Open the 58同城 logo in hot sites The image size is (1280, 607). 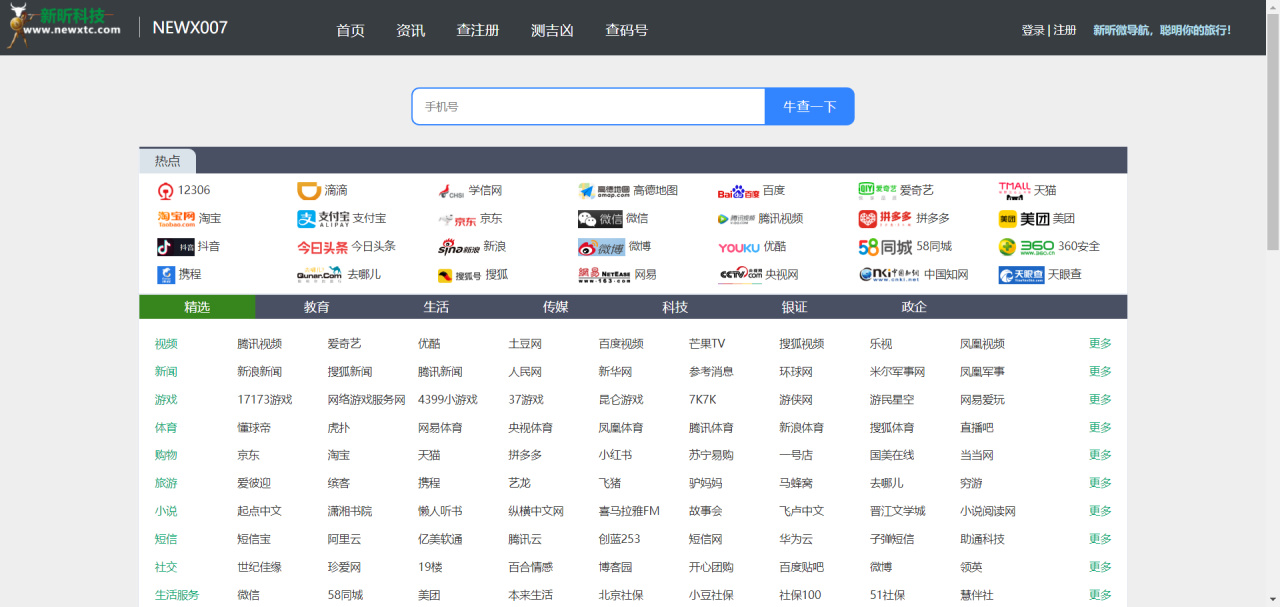tap(885, 247)
